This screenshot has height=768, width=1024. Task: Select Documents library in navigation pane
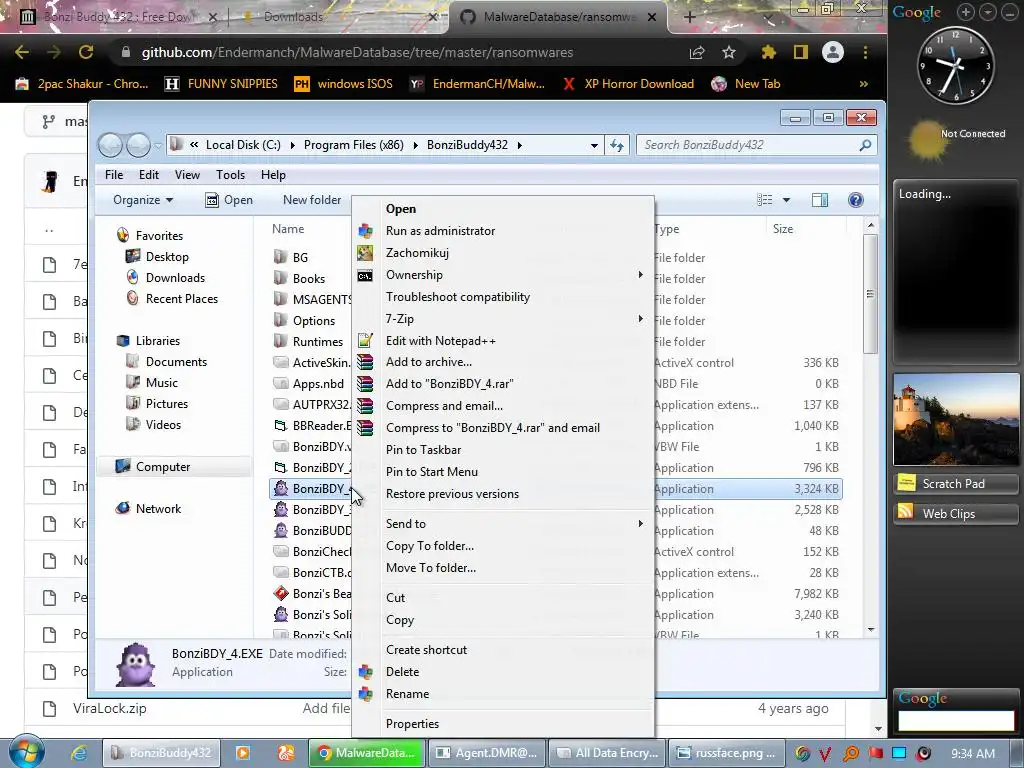click(x=176, y=362)
